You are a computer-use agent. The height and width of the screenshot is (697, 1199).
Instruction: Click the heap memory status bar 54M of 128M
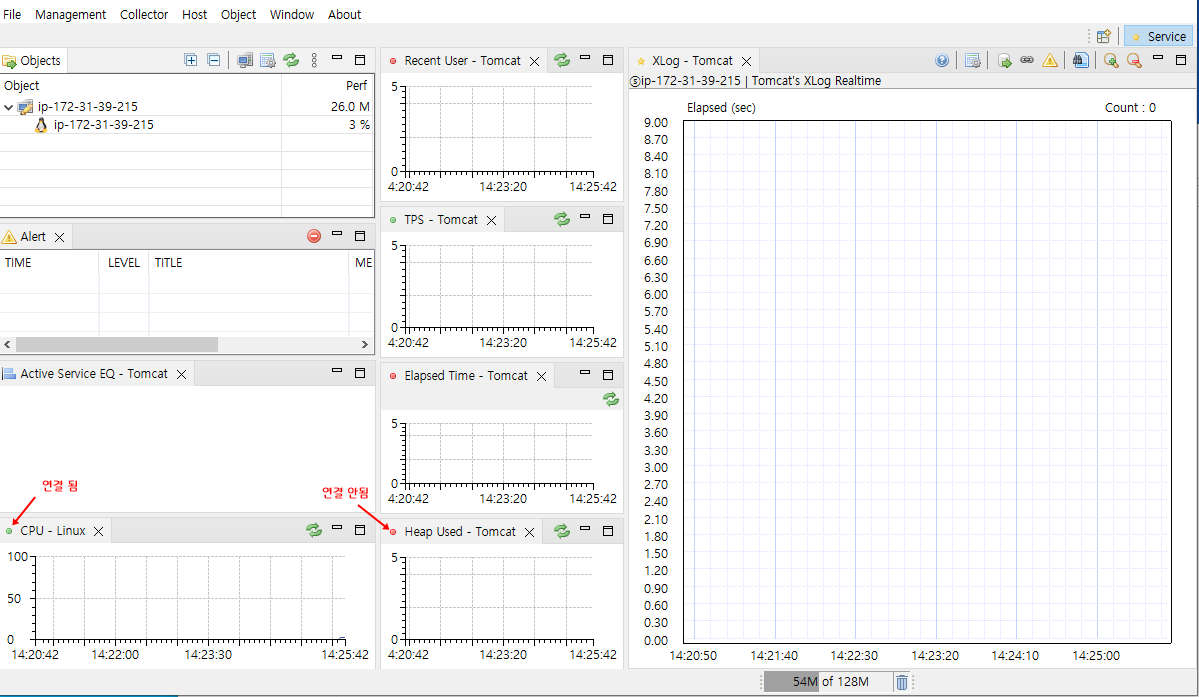click(827, 682)
